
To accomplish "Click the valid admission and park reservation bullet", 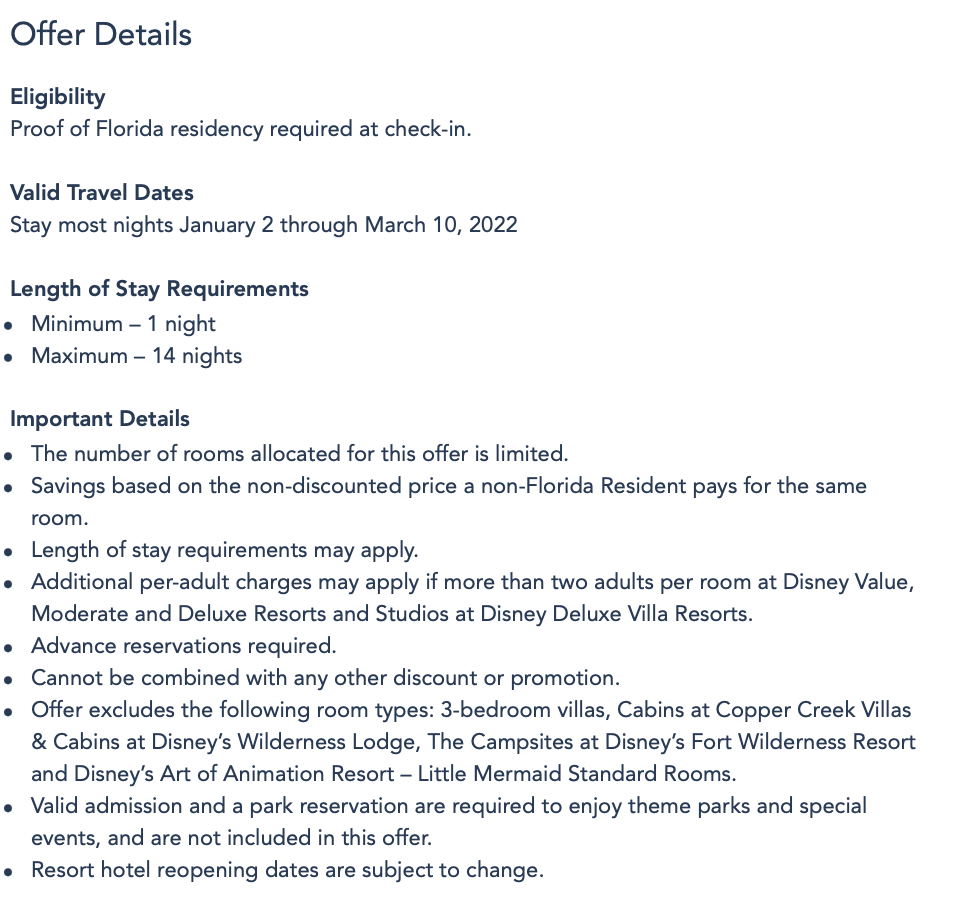I will click(x=448, y=806).
